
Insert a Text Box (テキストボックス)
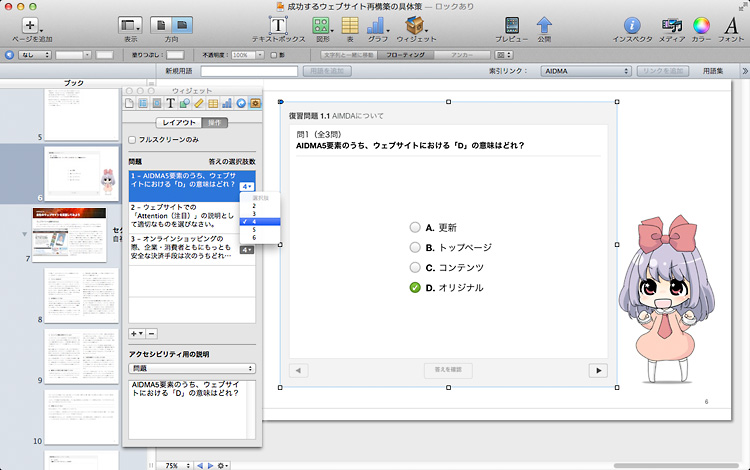coord(278,25)
